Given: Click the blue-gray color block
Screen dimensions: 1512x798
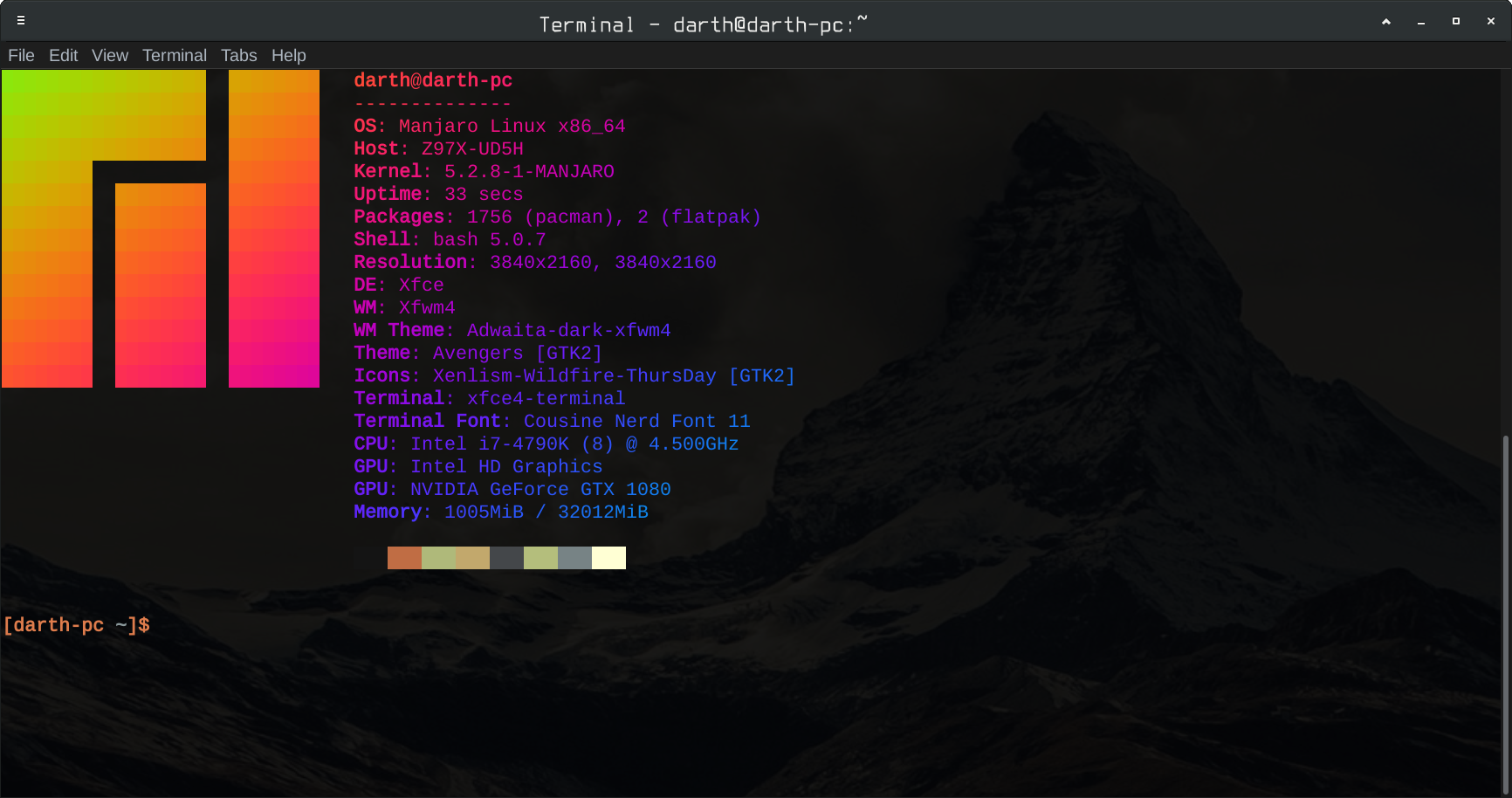Looking at the screenshot, I should 574,558.
